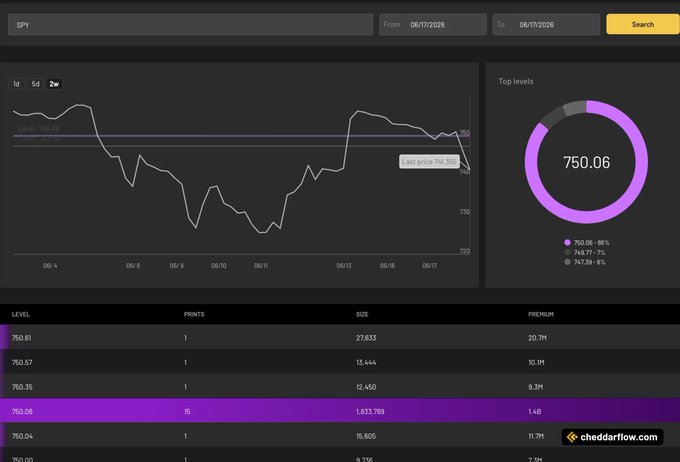
Task: Click the 06/13 date axis label
Action: click(344, 265)
